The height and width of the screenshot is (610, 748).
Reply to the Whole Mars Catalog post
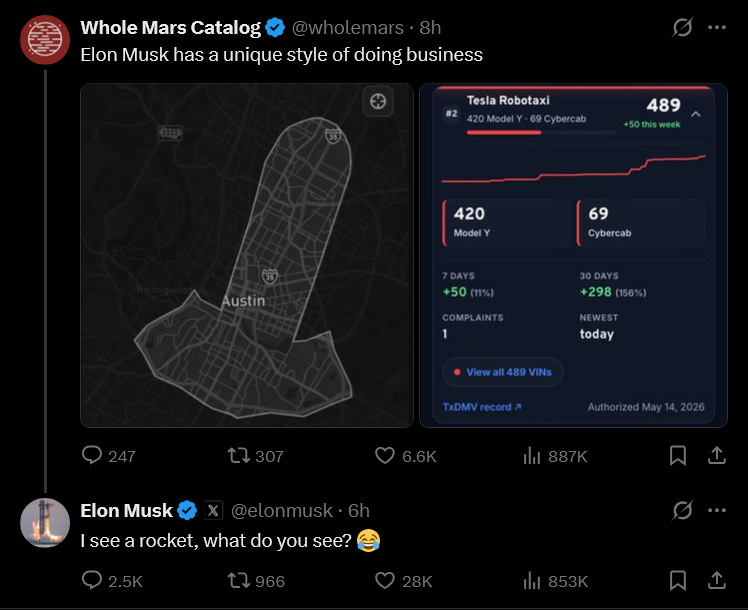pyautogui.click(x=109, y=456)
